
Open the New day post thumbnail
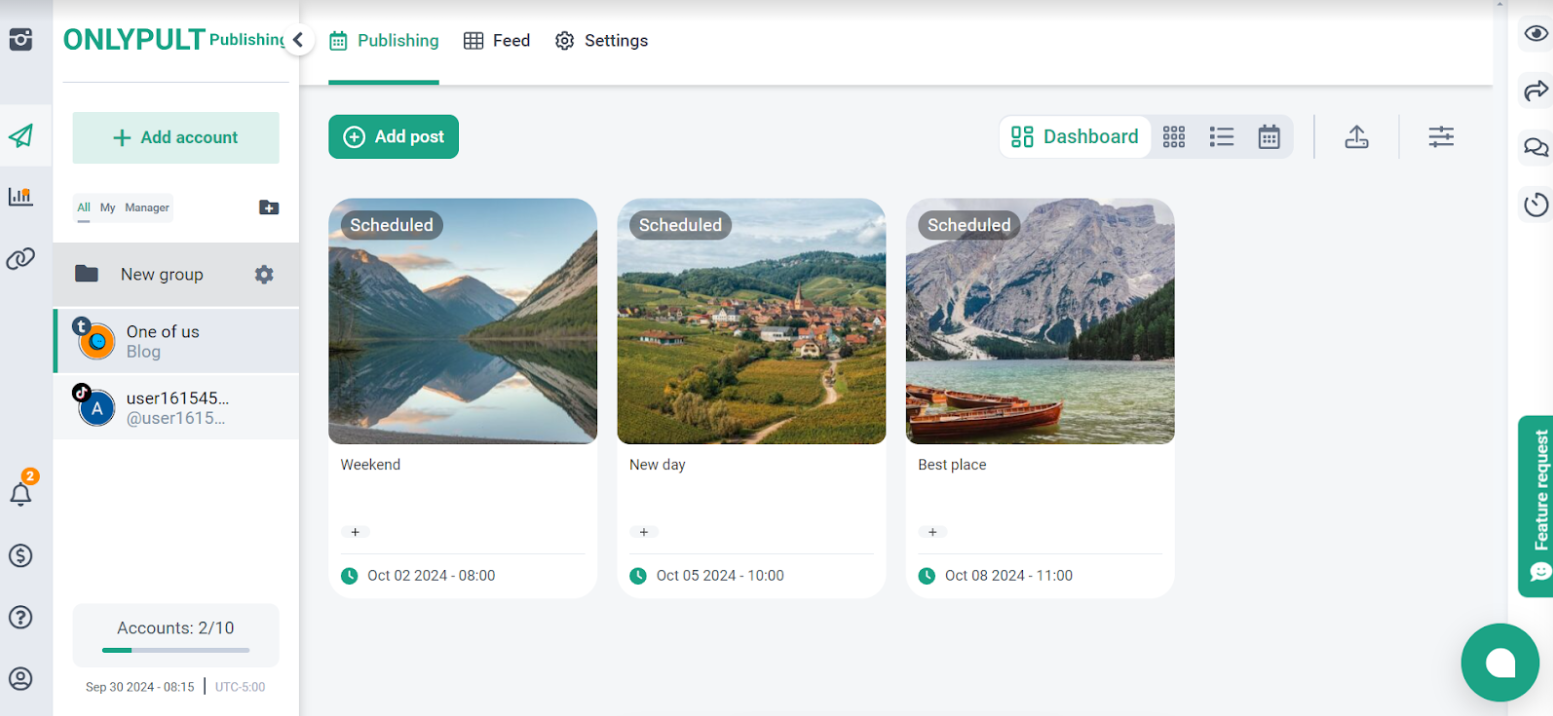pyautogui.click(x=751, y=321)
